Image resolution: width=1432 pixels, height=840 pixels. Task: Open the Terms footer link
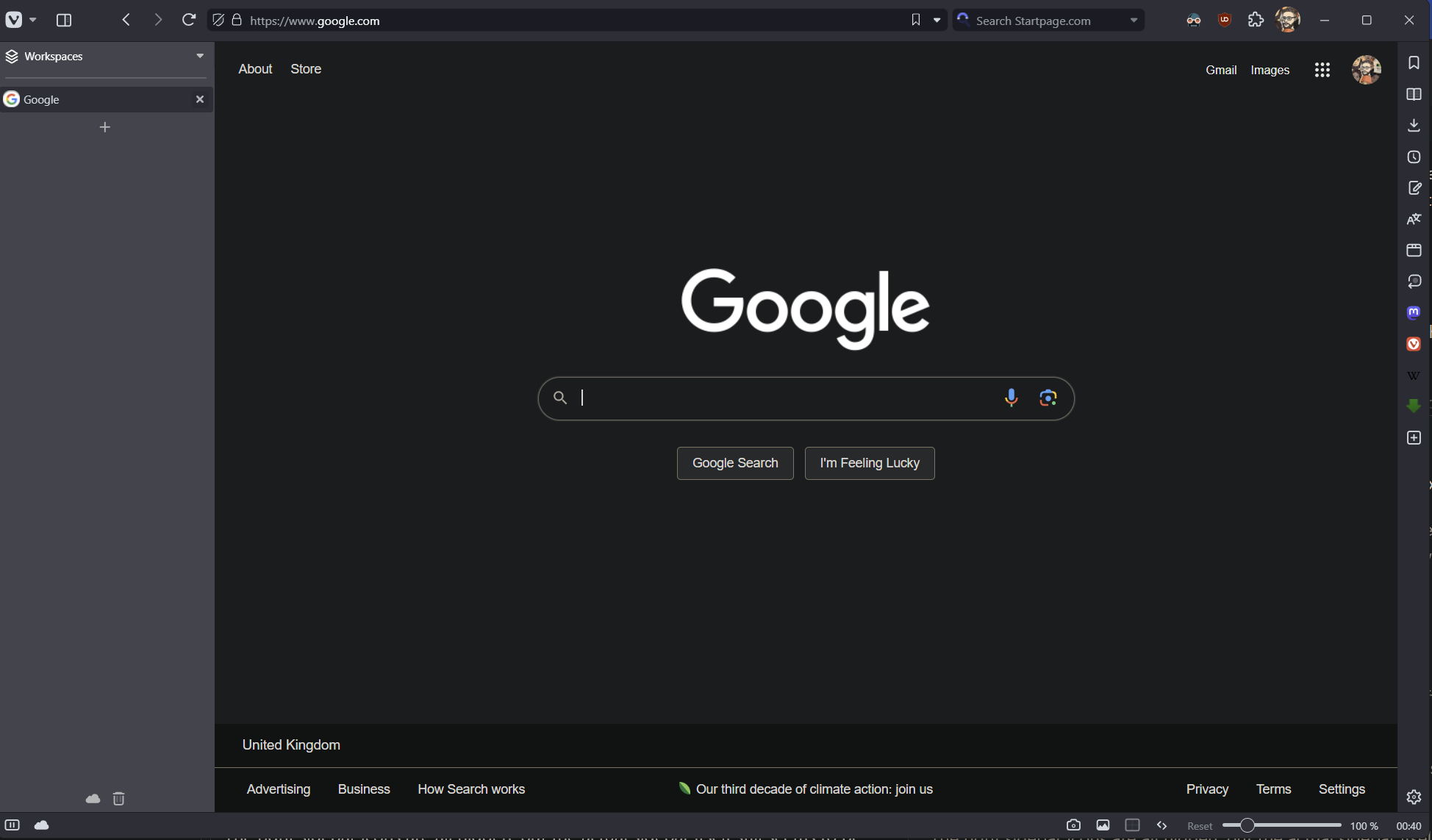[1273, 789]
